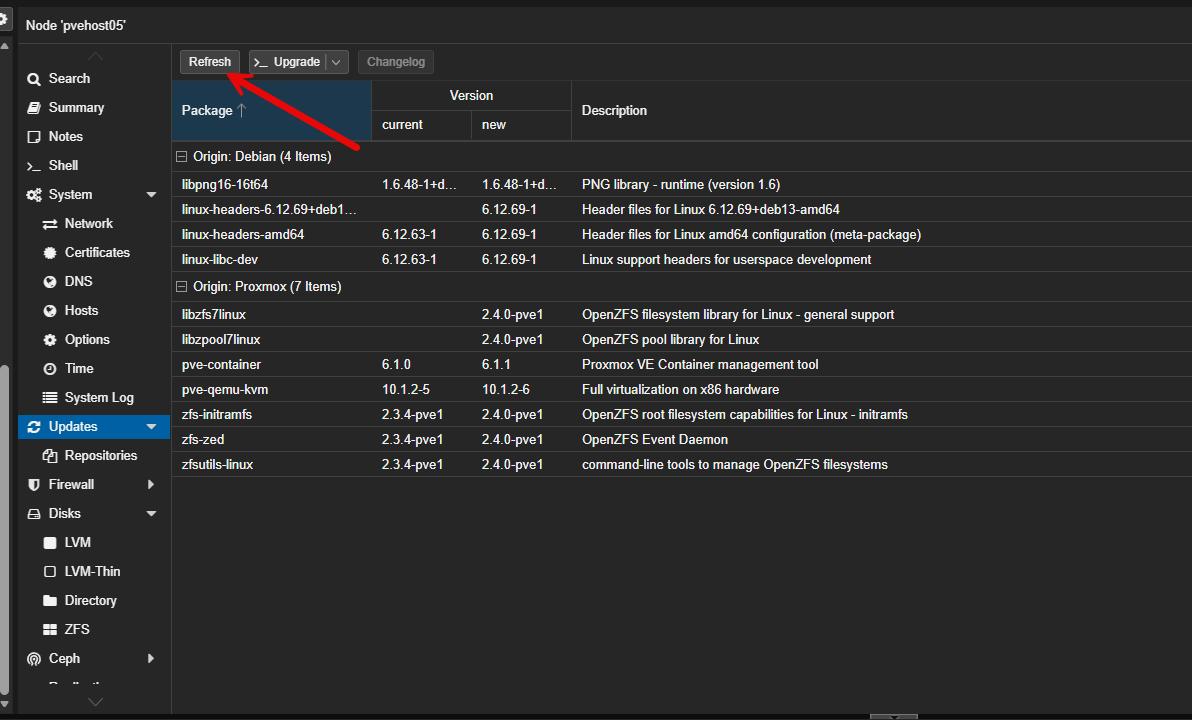Select the Search icon in the sidebar
The width and height of the screenshot is (1192, 720).
pyautogui.click(x=34, y=78)
